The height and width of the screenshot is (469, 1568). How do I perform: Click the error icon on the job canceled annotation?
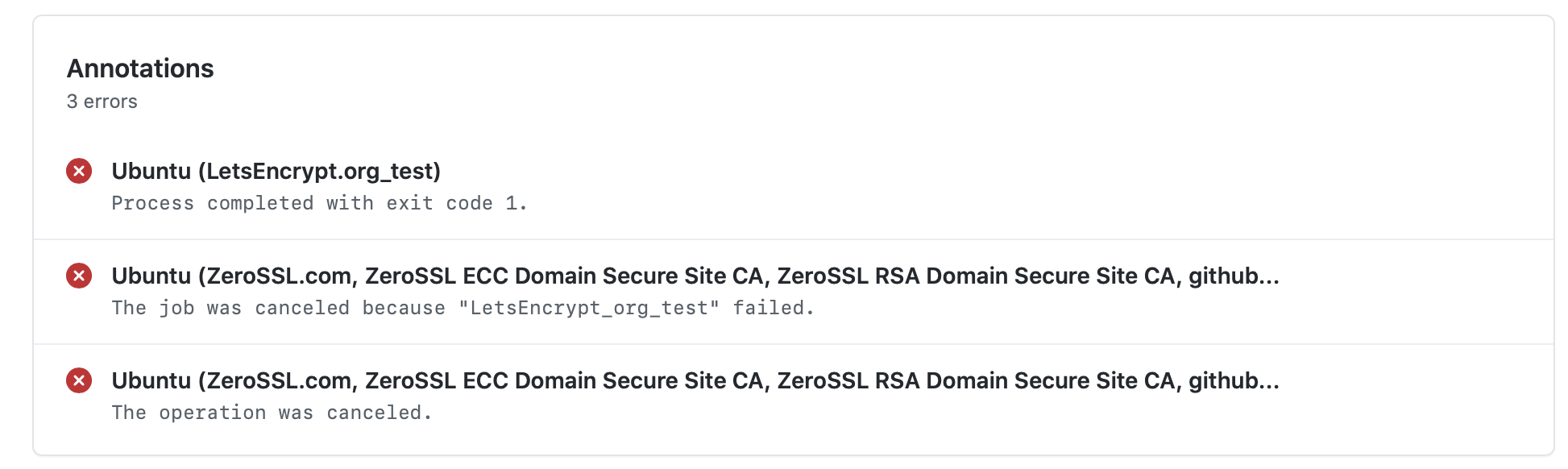pyautogui.click(x=79, y=276)
